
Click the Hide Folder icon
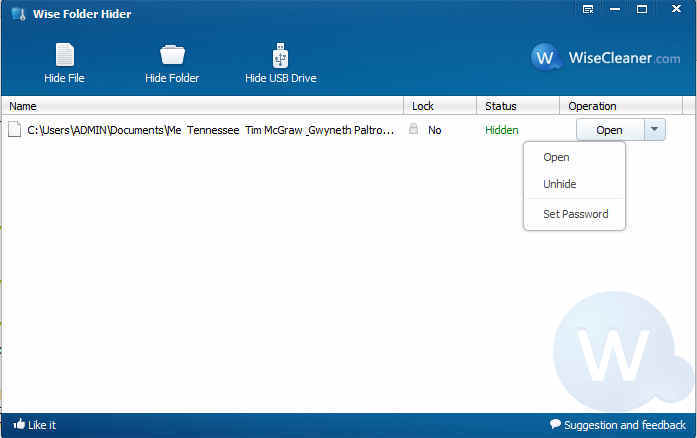(172, 55)
